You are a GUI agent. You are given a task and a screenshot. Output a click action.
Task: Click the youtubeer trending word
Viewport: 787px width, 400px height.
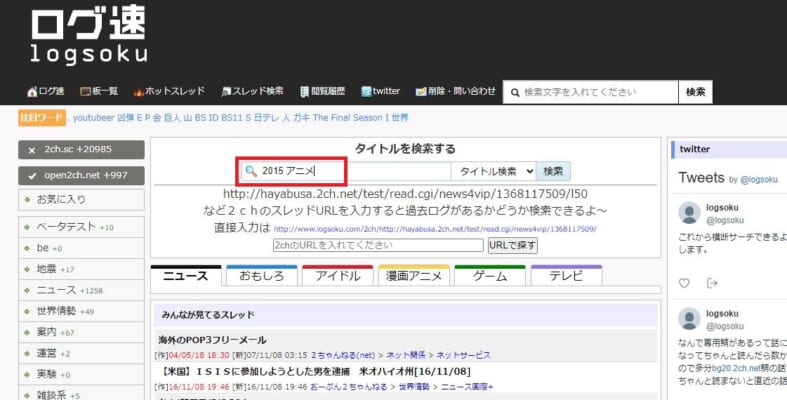[x=93, y=118]
